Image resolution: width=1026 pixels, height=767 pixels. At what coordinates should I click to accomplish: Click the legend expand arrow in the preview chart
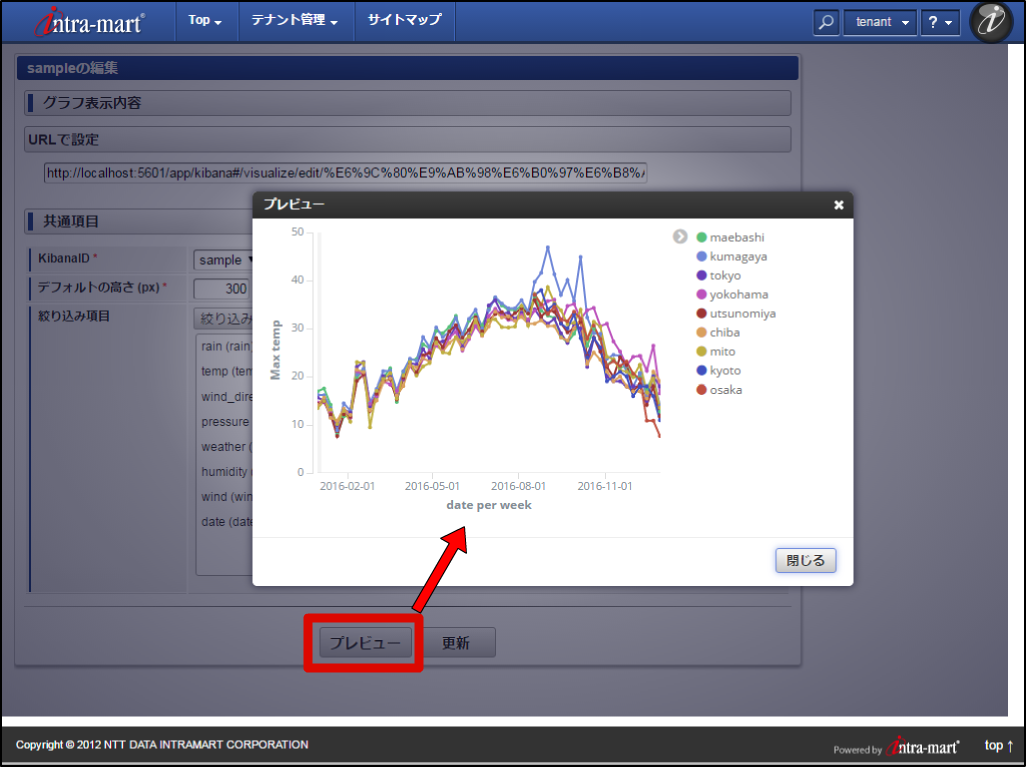point(680,237)
